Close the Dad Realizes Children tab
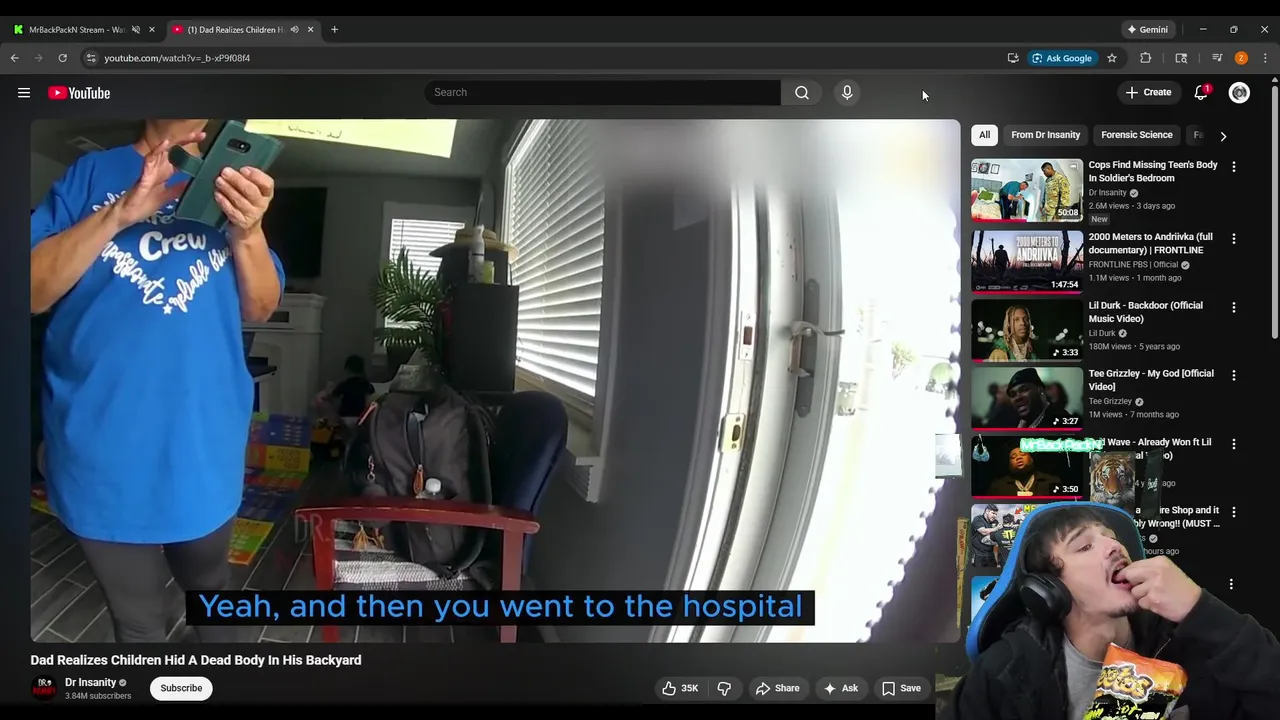 point(310,29)
